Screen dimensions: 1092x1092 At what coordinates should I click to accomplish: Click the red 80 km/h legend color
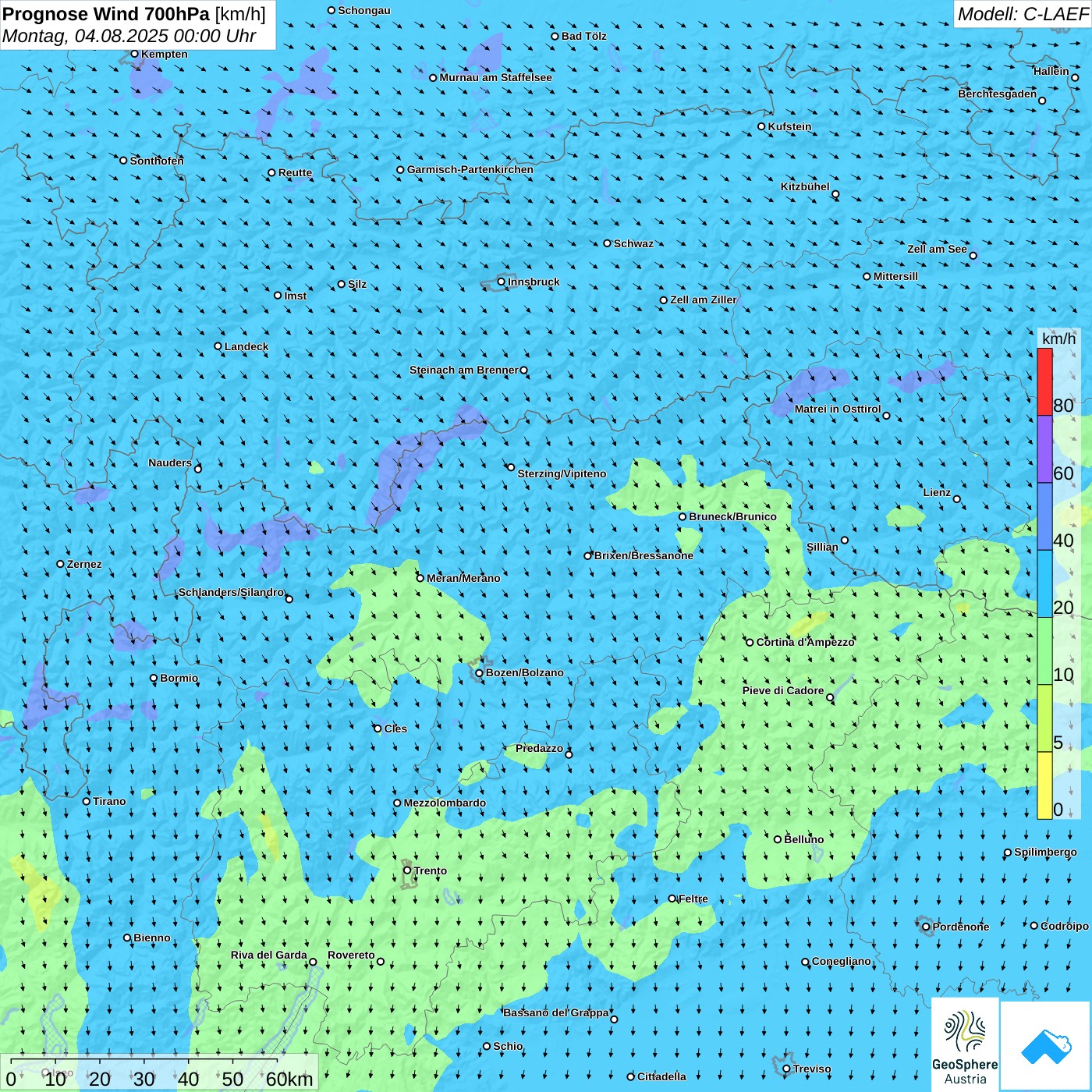[1044, 381]
